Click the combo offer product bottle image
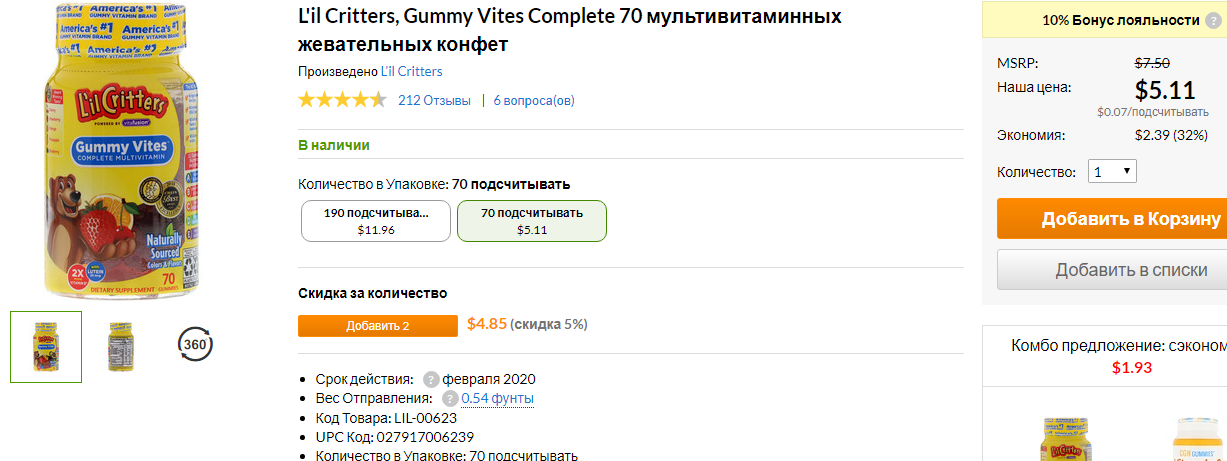Image resolution: width=1227 pixels, height=461 pixels. (1066, 438)
